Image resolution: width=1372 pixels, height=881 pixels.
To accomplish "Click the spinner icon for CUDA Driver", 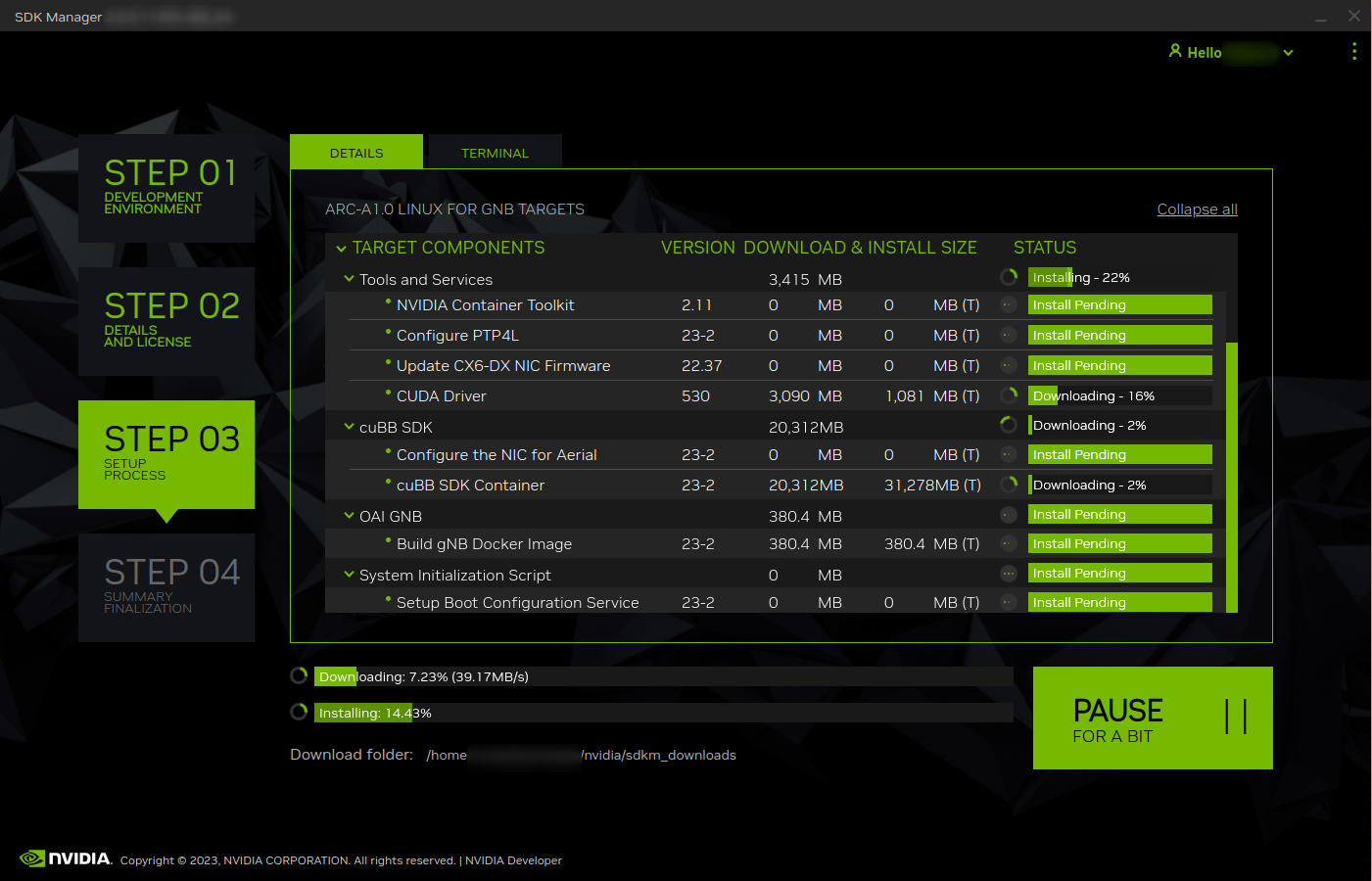I will point(1009,395).
